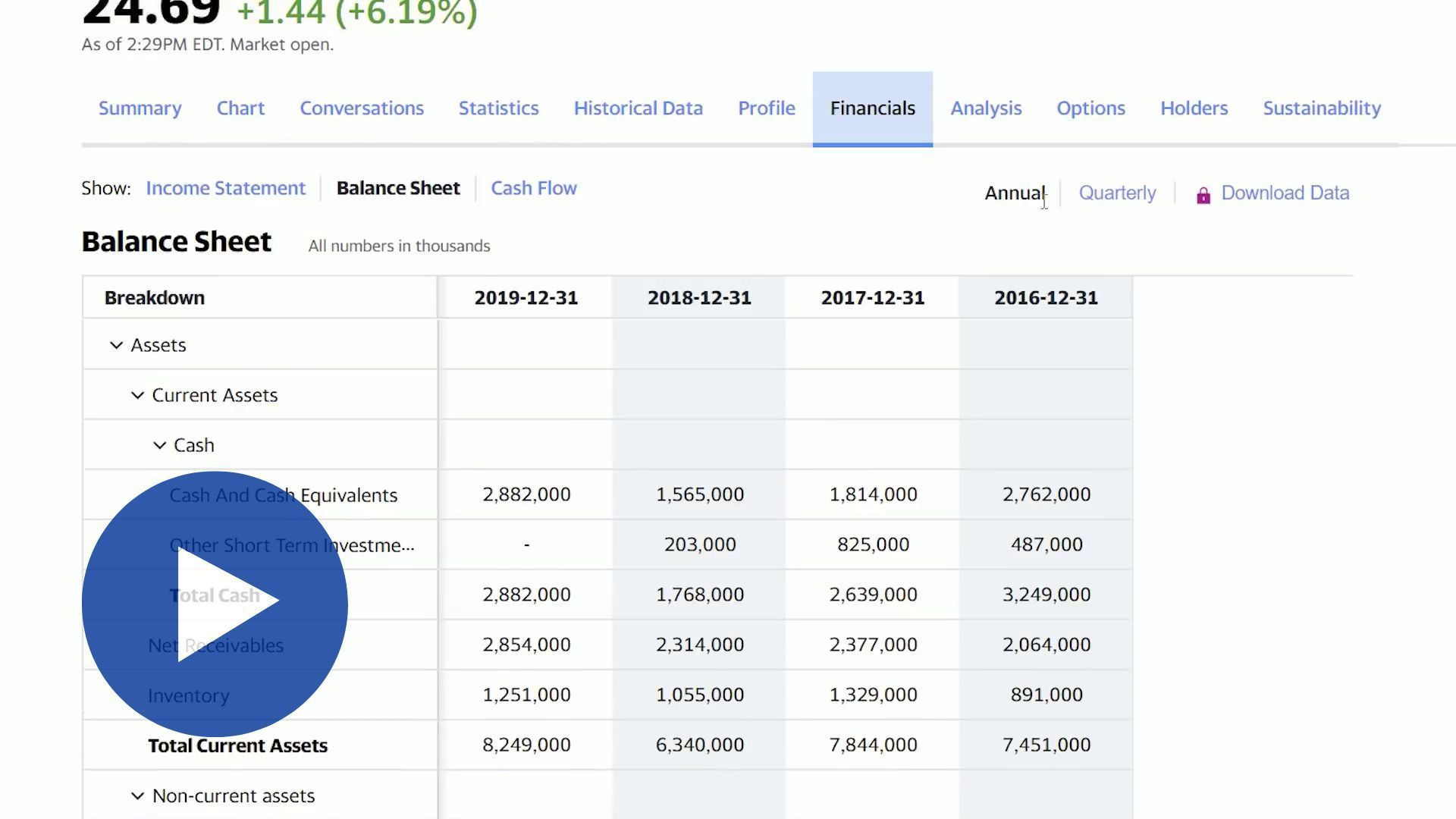The height and width of the screenshot is (819, 1456).
Task: Show the Cash Flow statement
Action: tap(533, 188)
